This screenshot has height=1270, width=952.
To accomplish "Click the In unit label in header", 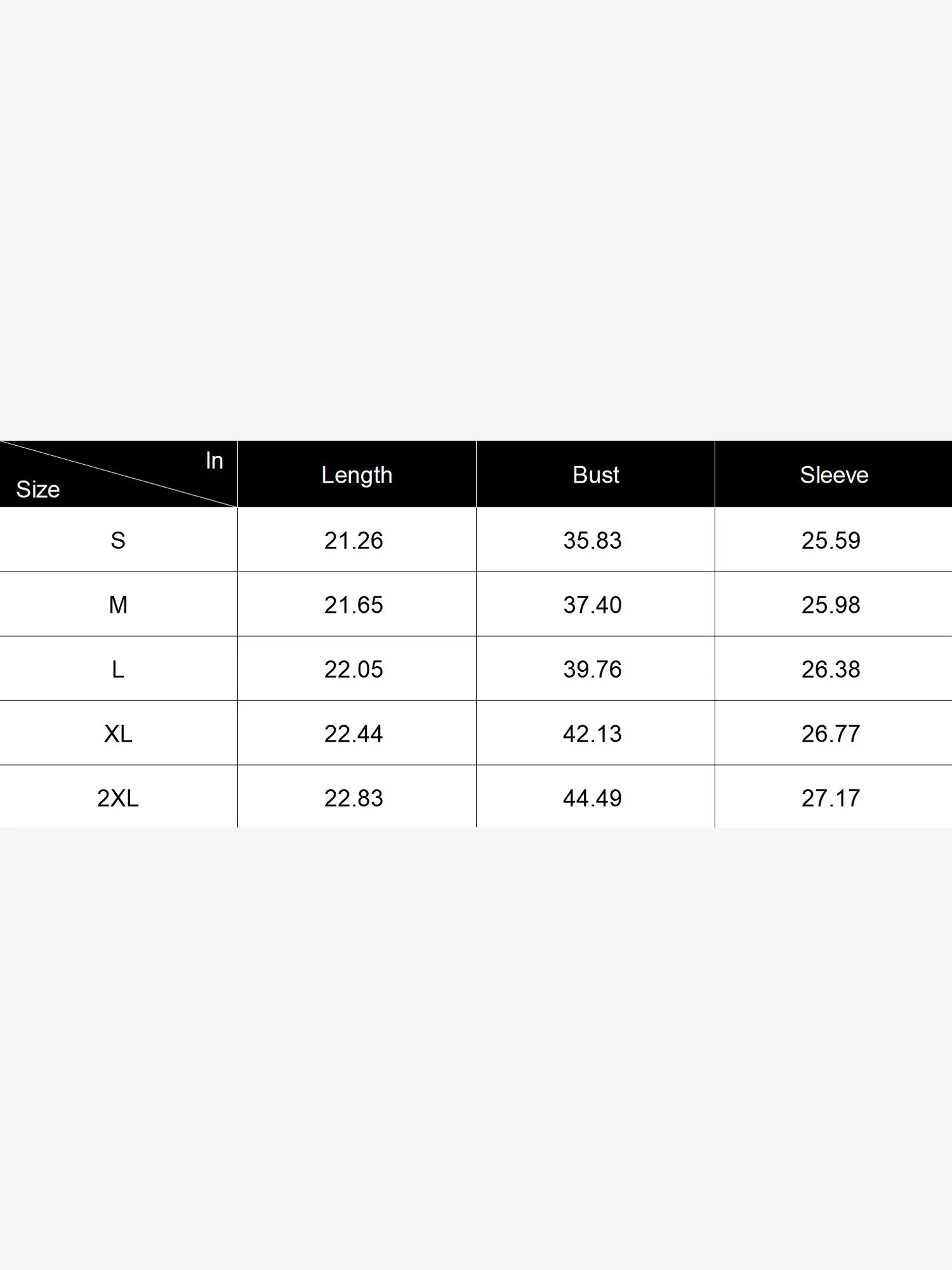I will point(214,460).
